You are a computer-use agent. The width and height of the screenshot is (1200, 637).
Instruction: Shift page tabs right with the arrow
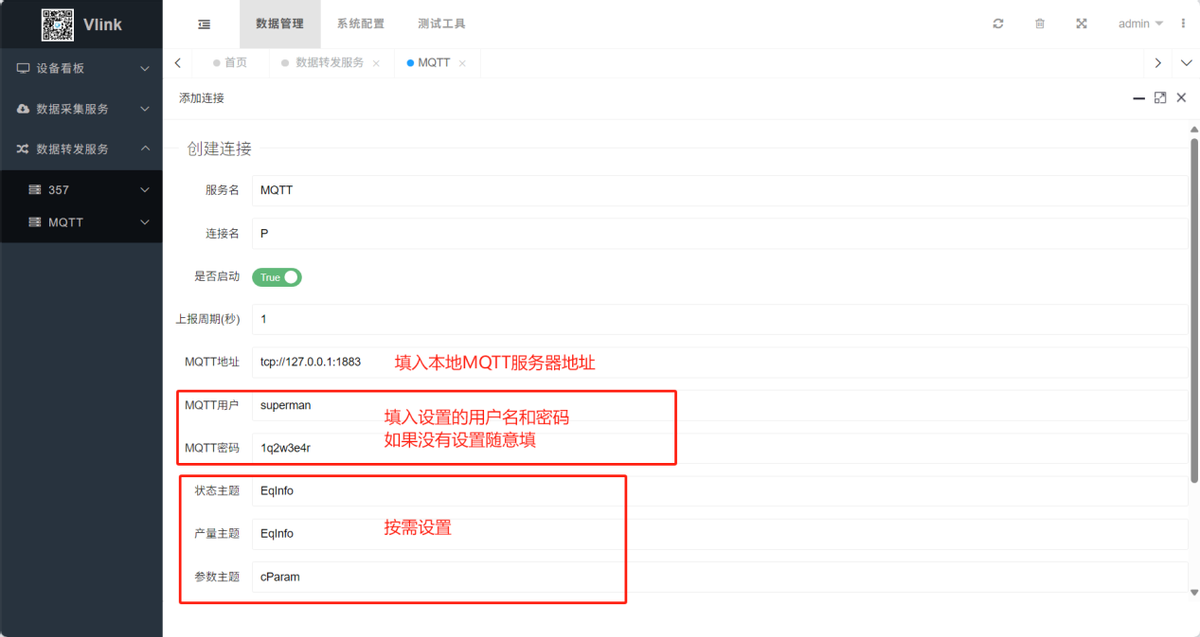1157,63
